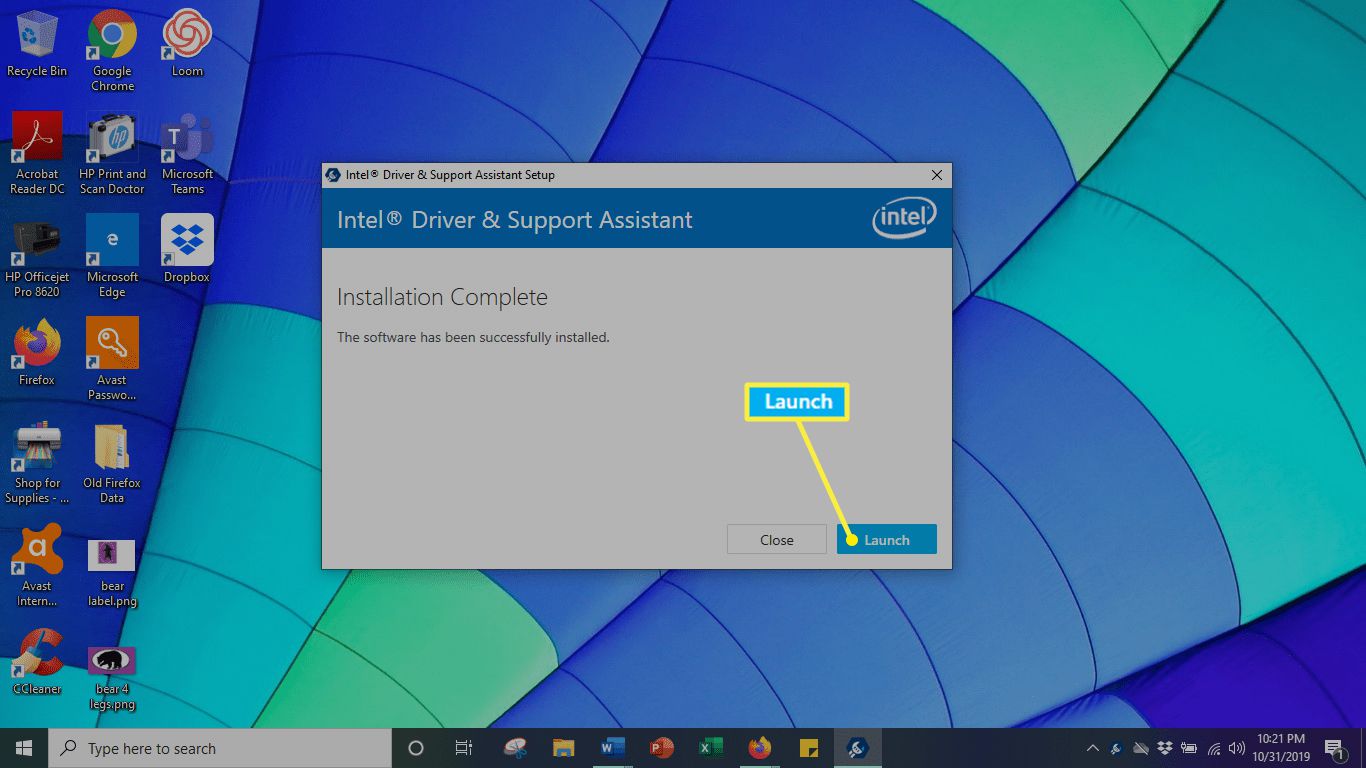1366x768 pixels.
Task: Click the Launch button in the installer
Action: coord(886,539)
